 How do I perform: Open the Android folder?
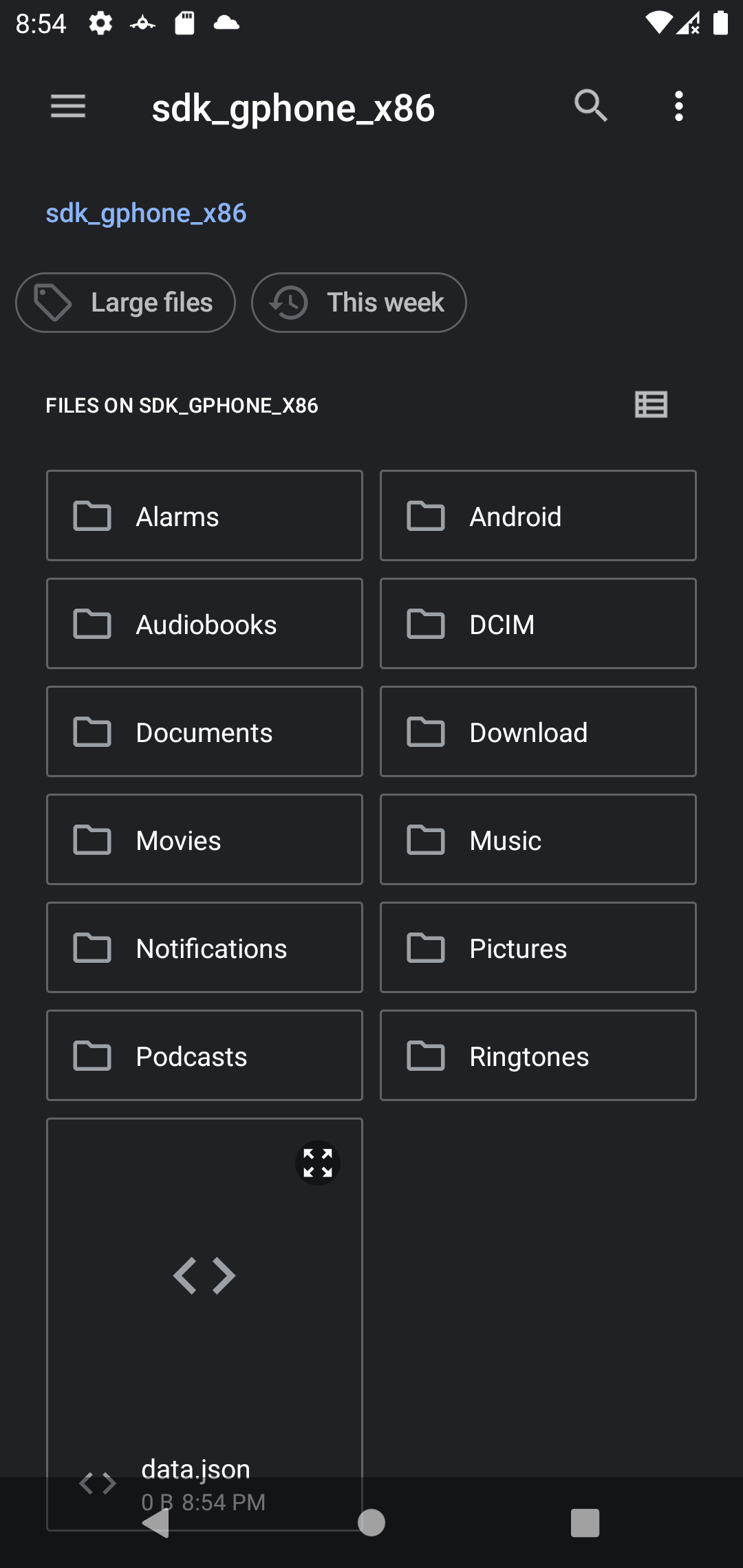pos(538,516)
